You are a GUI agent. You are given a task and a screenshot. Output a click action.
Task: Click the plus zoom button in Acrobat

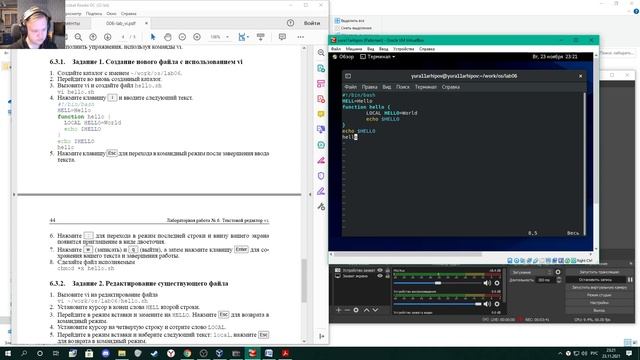tap(197, 37)
